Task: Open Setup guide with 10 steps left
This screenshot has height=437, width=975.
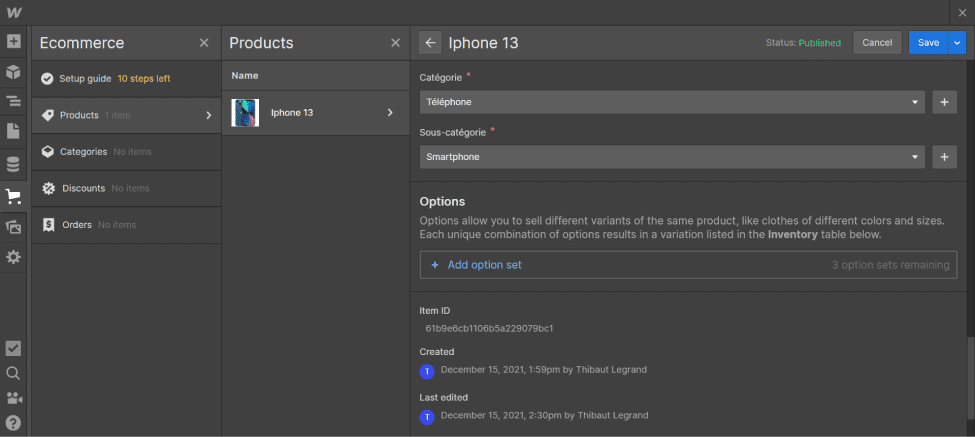Action: coord(126,79)
